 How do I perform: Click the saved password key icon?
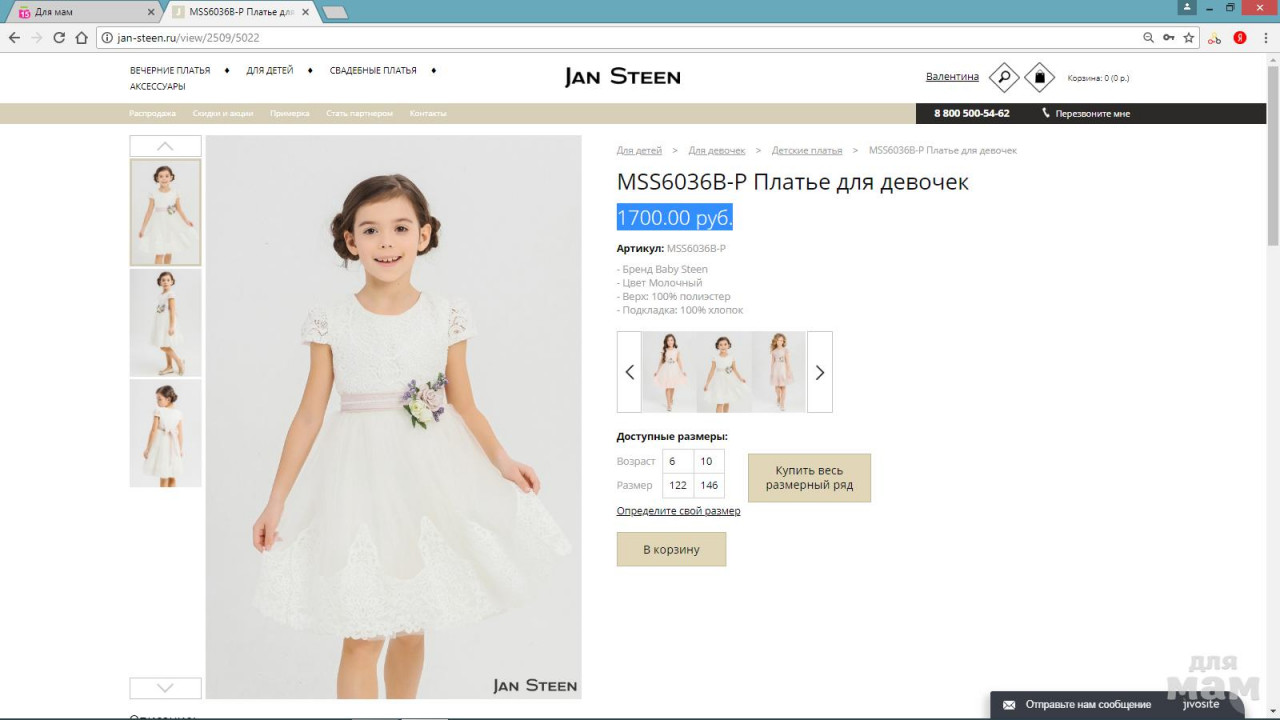tap(1168, 38)
